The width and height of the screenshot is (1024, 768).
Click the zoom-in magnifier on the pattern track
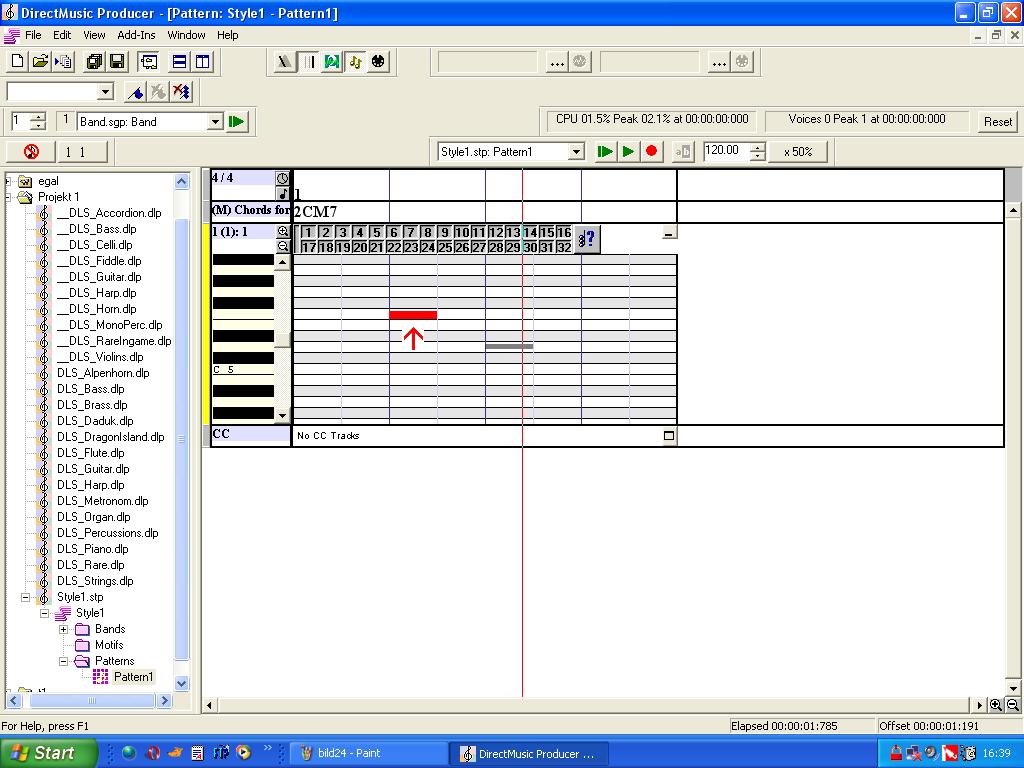point(283,232)
